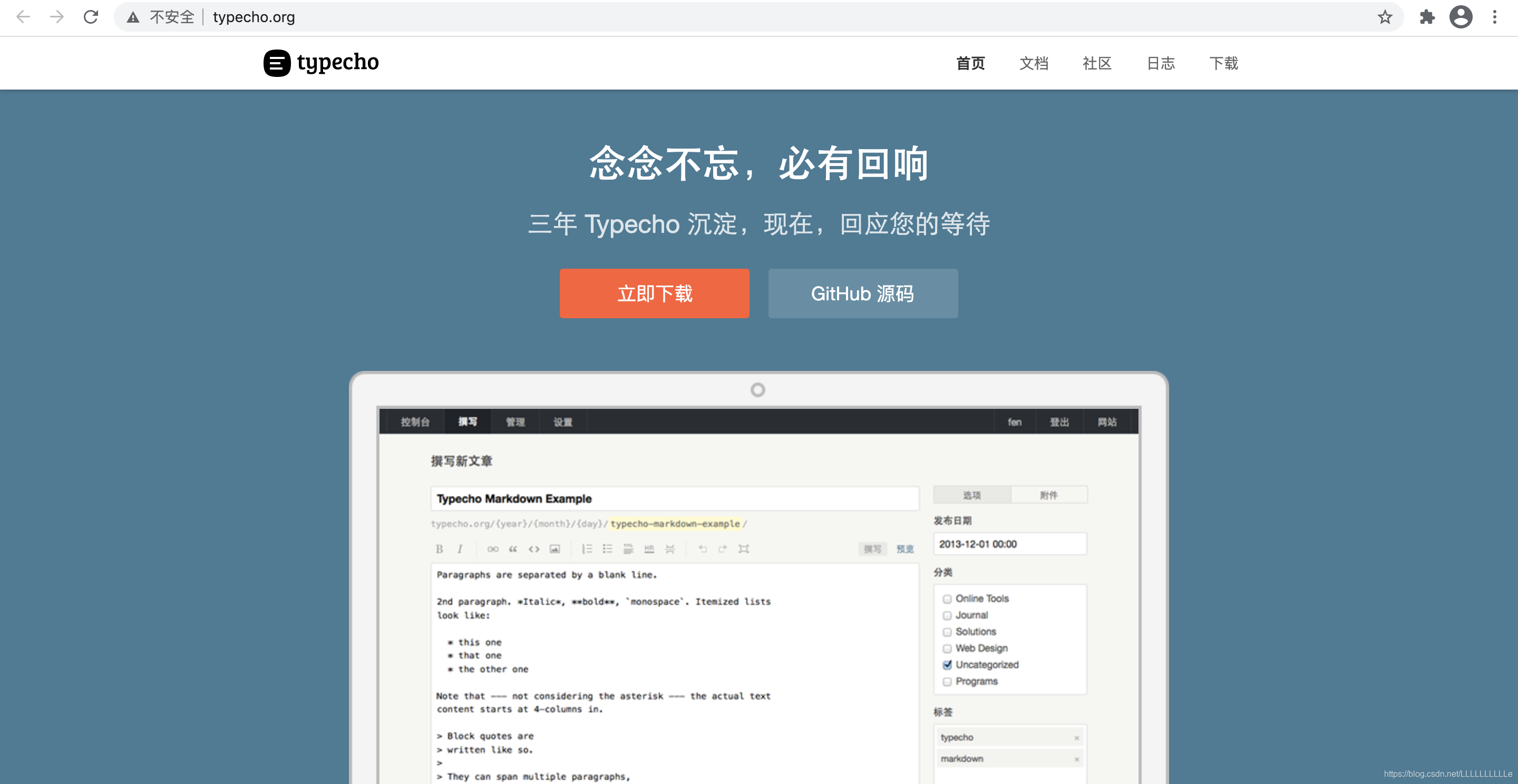
Task: Switch editor to 撰写 write mode
Action: [x=872, y=549]
